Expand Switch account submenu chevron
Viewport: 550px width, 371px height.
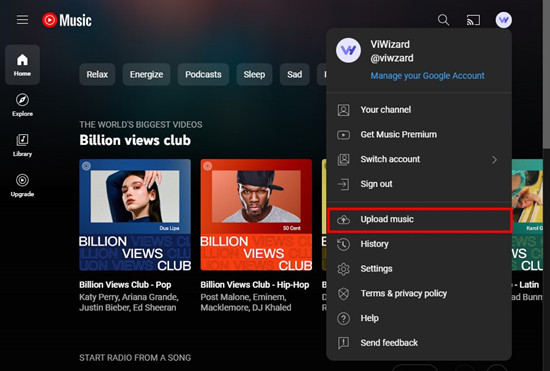[494, 160]
